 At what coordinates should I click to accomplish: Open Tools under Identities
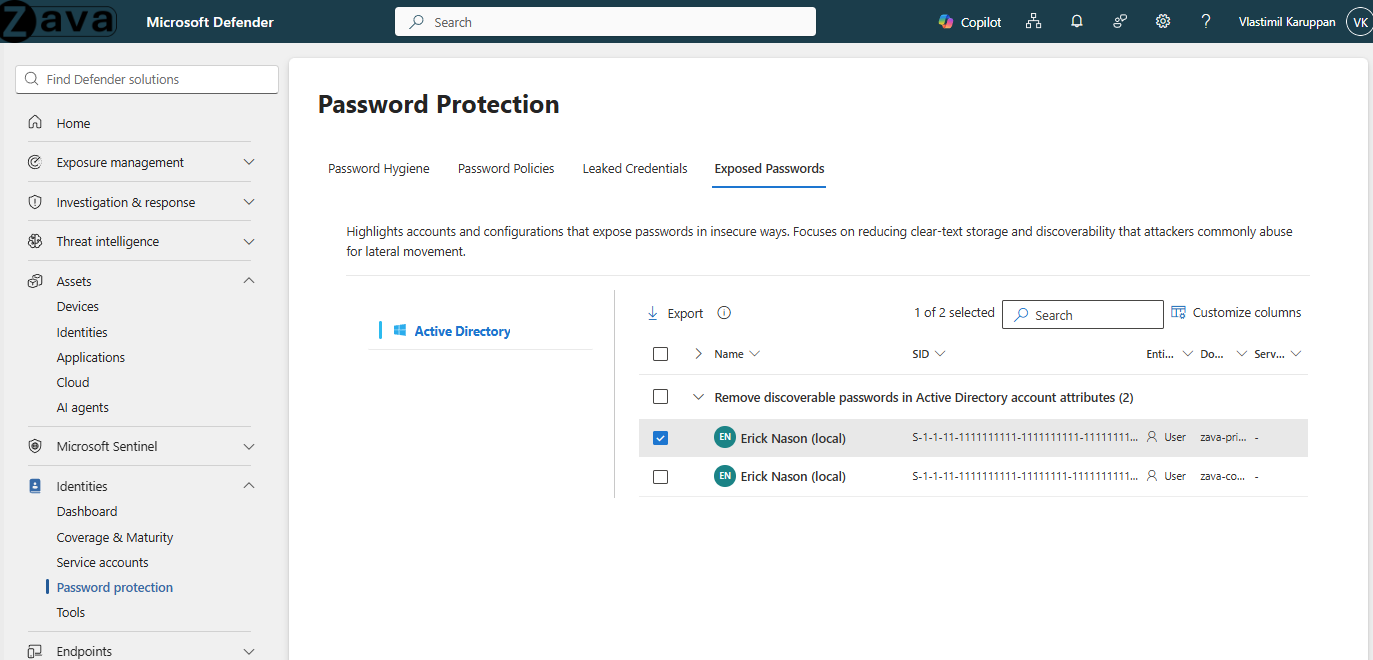(71, 612)
